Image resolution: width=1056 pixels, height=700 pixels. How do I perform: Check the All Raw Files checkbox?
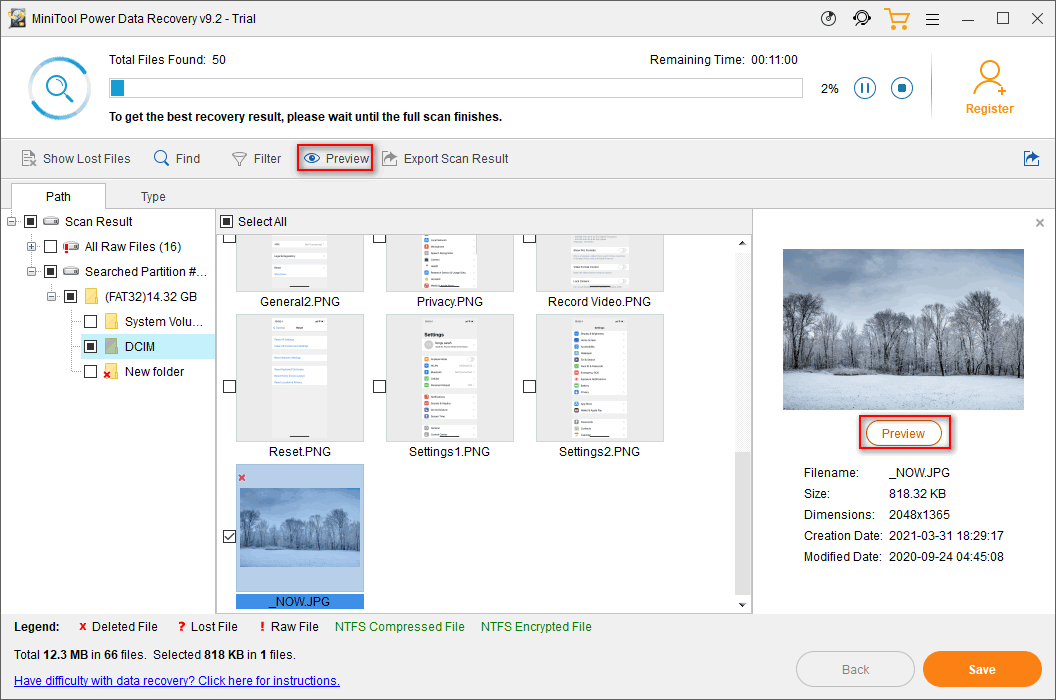(x=51, y=247)
